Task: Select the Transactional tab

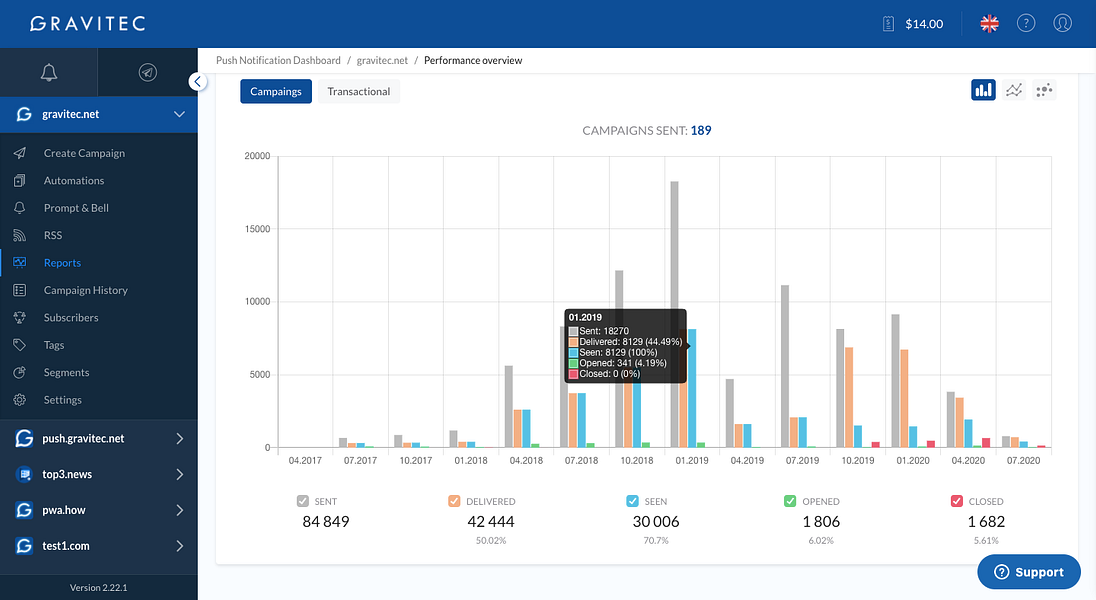Action: point(359,92)
